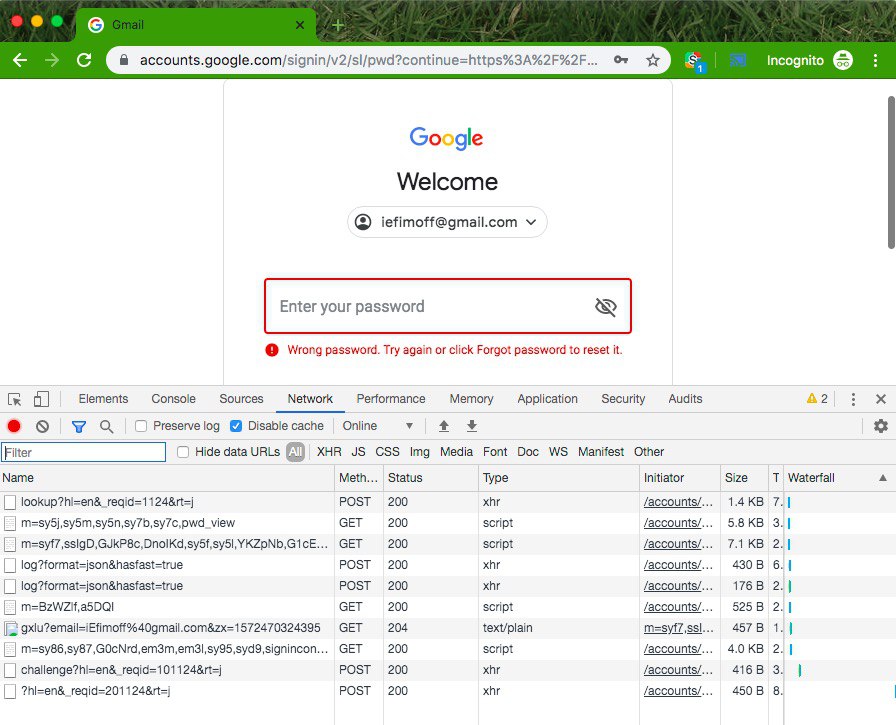This screenshot has height=725, width=896.
Task: Sort by Size column header
Action: [x=745, y=478]
